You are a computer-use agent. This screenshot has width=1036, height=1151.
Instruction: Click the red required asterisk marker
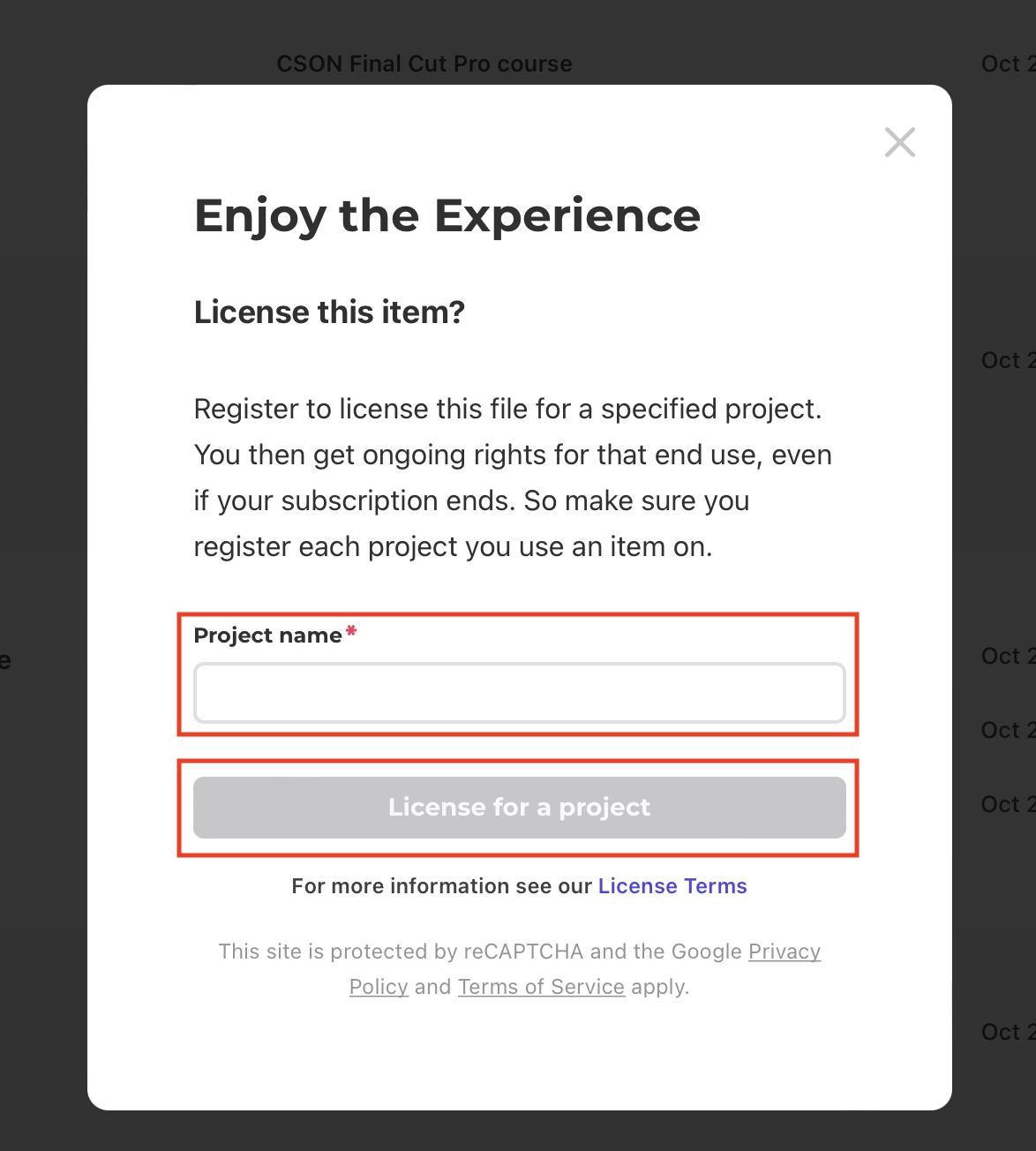pos(351,631)
